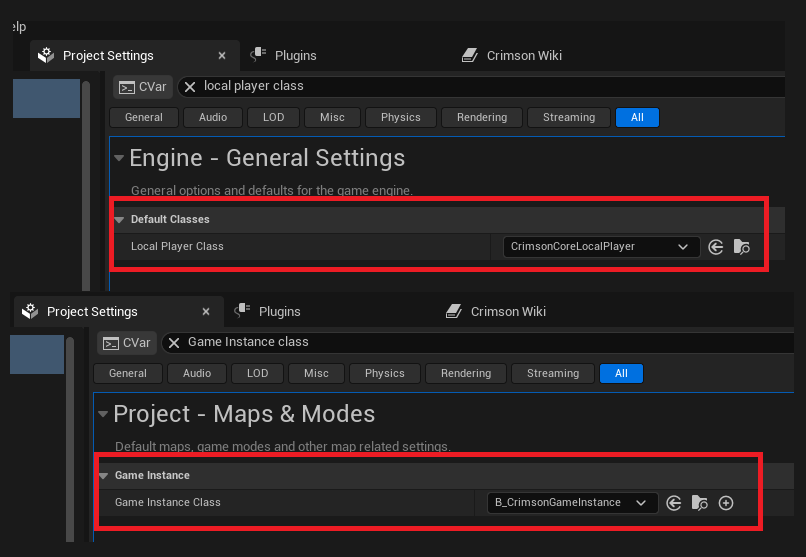Select the lower General filter
Viewport: 806px width, 557px height.
click(128, 374)
